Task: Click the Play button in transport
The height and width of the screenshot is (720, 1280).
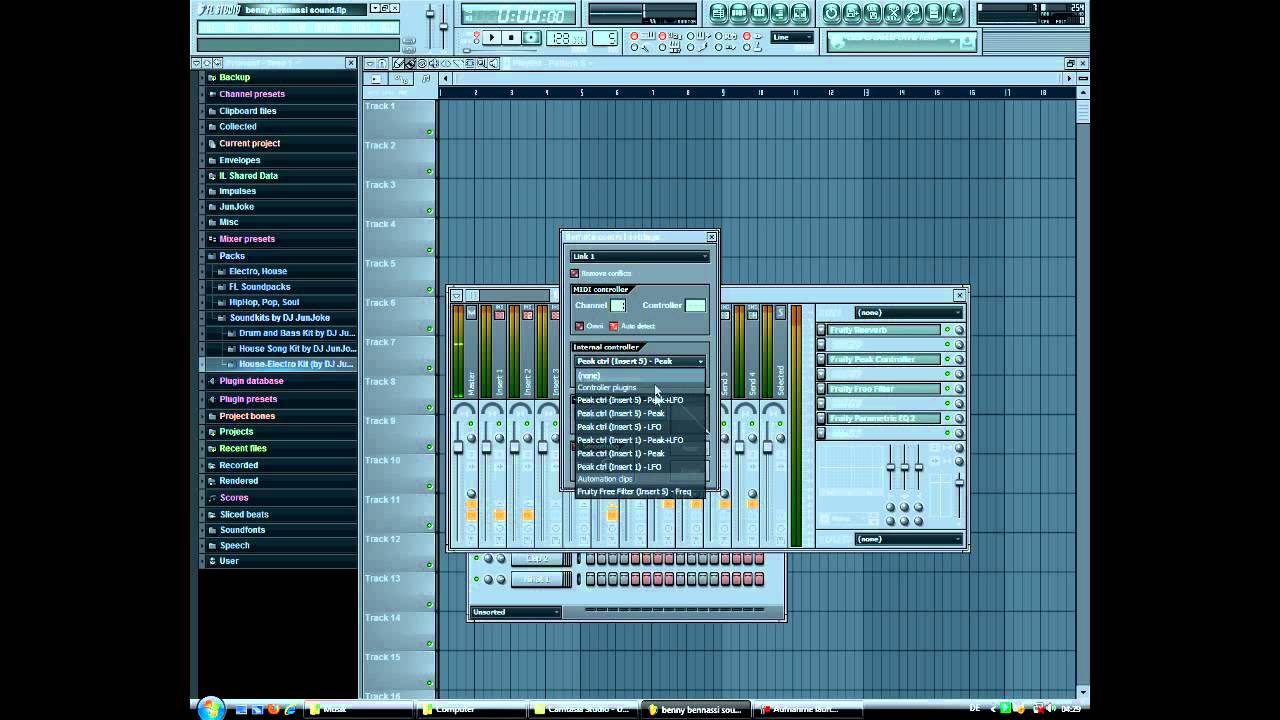Action: [x=491, y=38]
